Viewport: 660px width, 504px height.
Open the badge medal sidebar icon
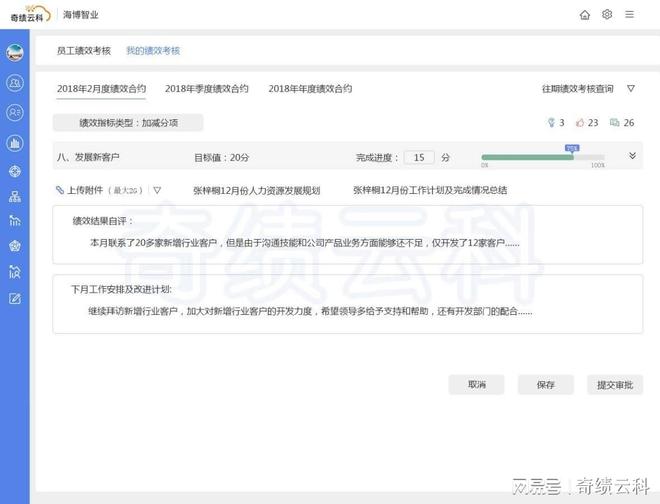pos(15,246)
